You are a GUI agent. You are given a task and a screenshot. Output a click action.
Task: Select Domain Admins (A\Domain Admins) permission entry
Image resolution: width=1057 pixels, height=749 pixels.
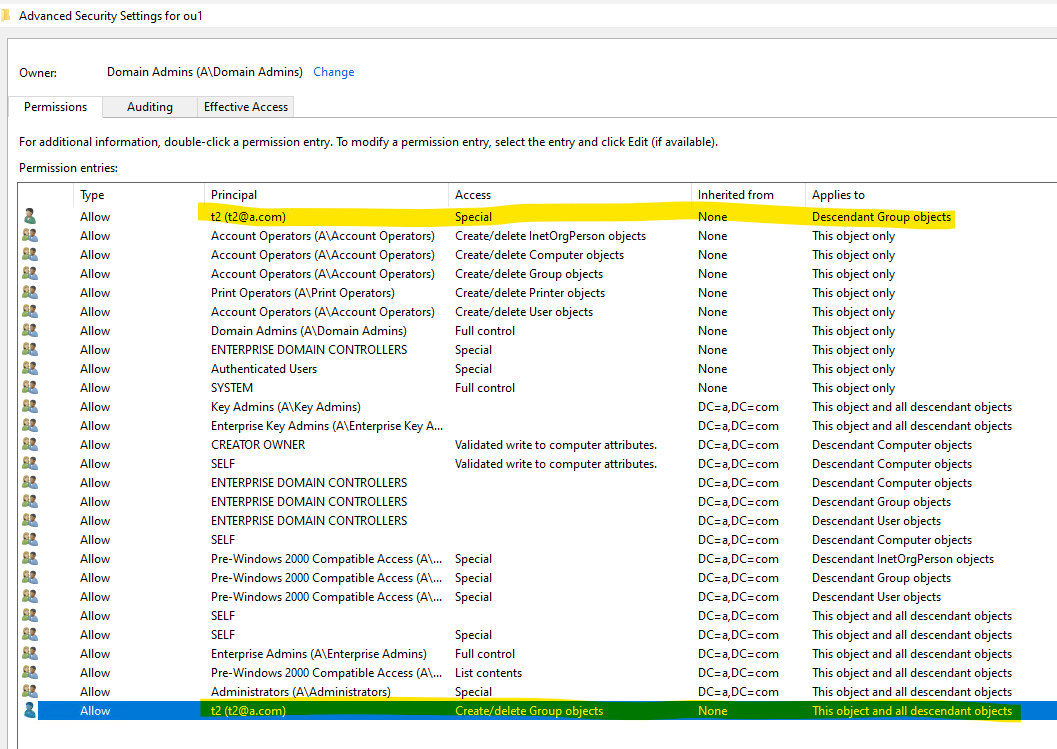tap(538, 330)
